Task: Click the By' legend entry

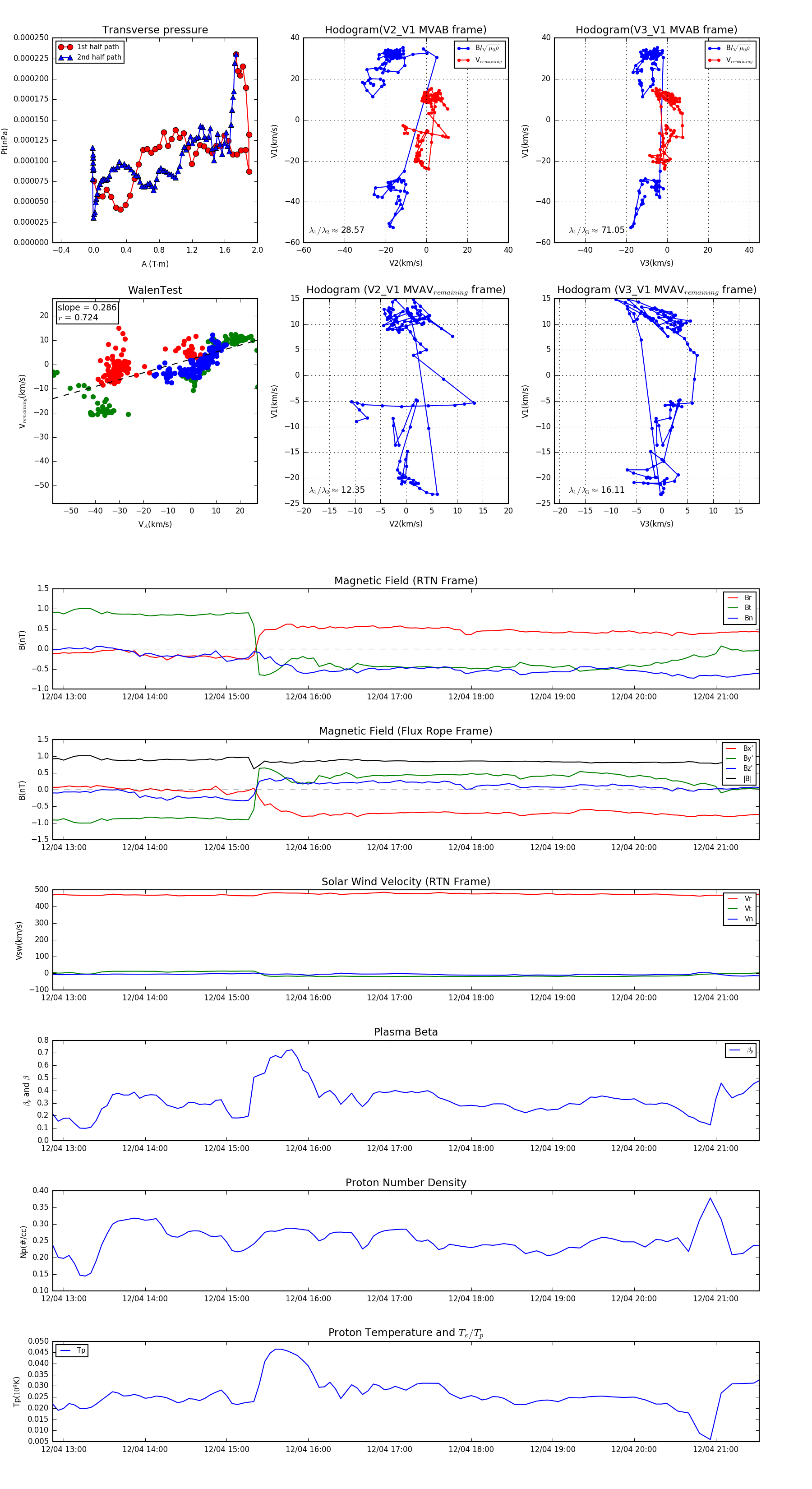Action: click(x=739, y=758)
